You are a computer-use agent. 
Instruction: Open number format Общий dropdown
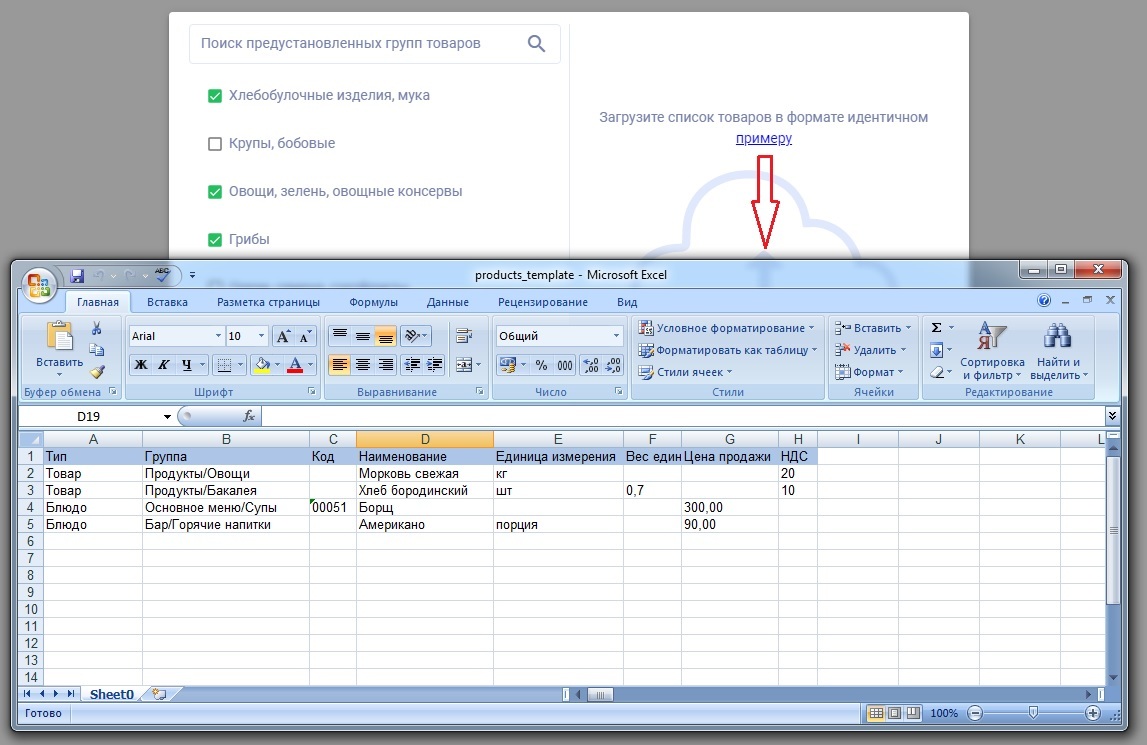pos(616,336)
